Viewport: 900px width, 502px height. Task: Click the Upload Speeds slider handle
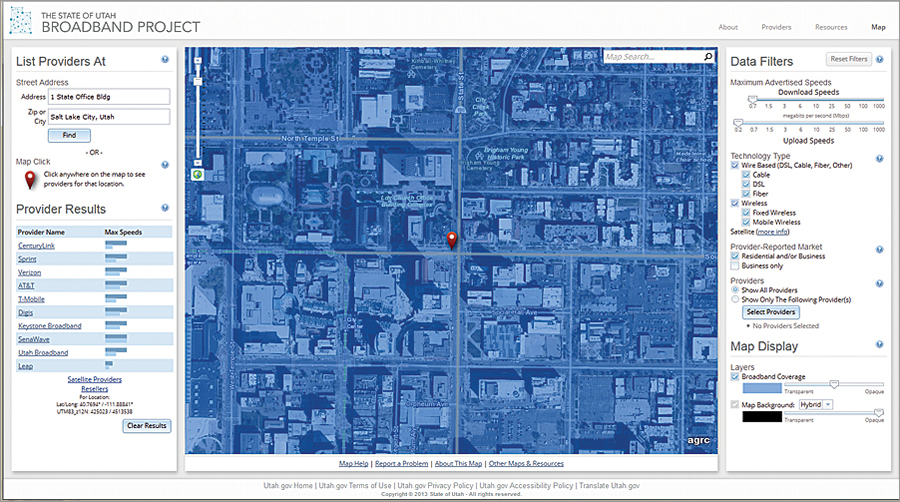[x=738, y=123]
